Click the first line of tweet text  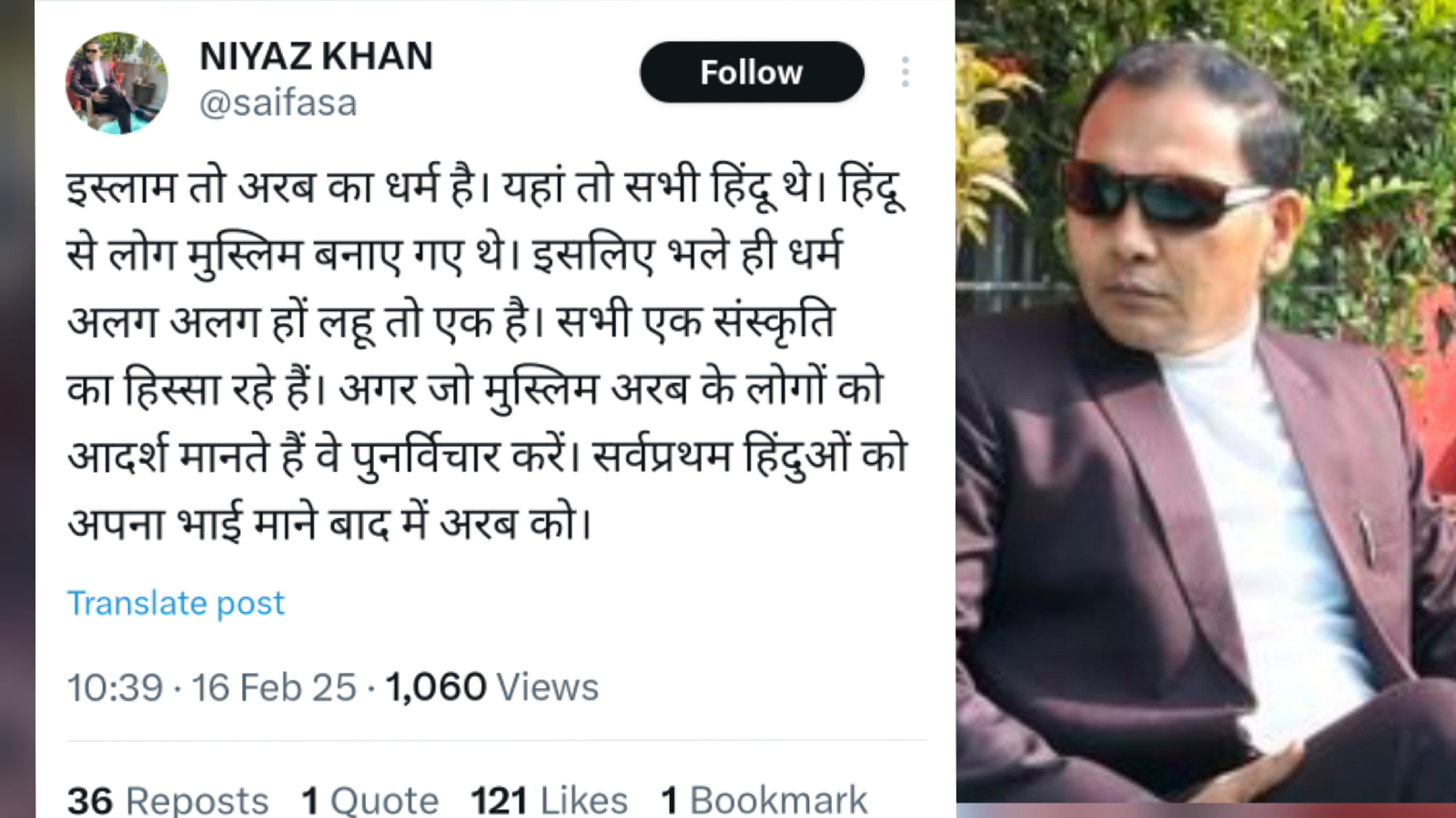(487, 187)
